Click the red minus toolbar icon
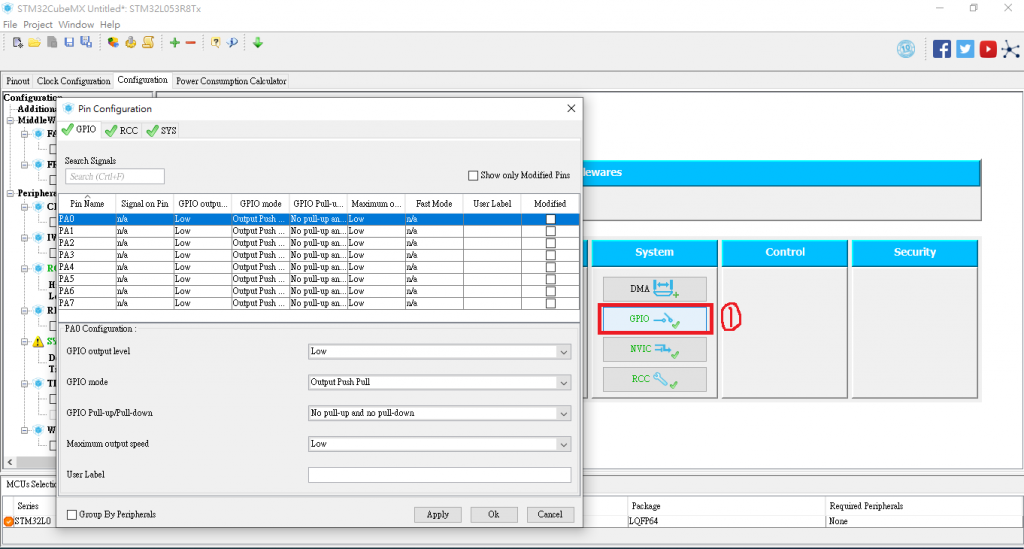 coord(191,42)
